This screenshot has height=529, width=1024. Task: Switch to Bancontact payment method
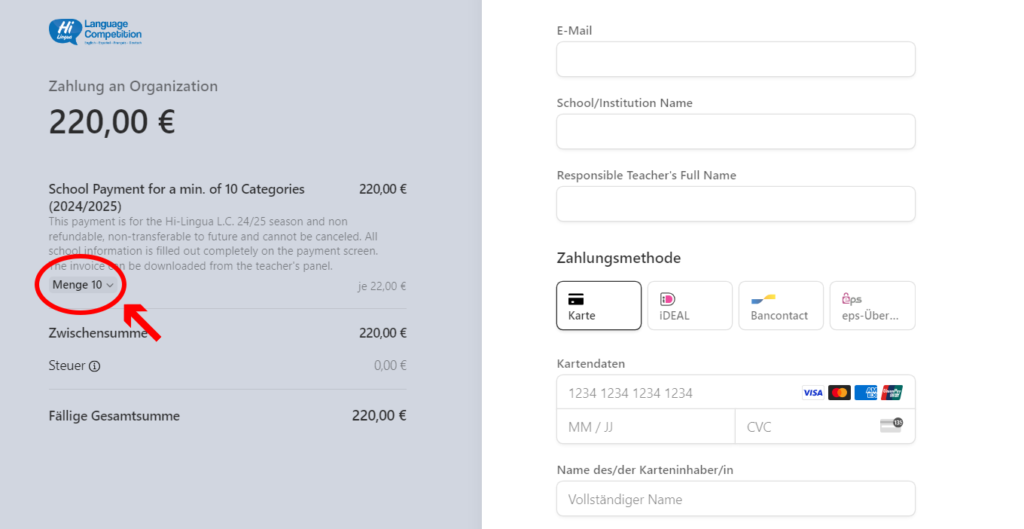click(780, 305)
